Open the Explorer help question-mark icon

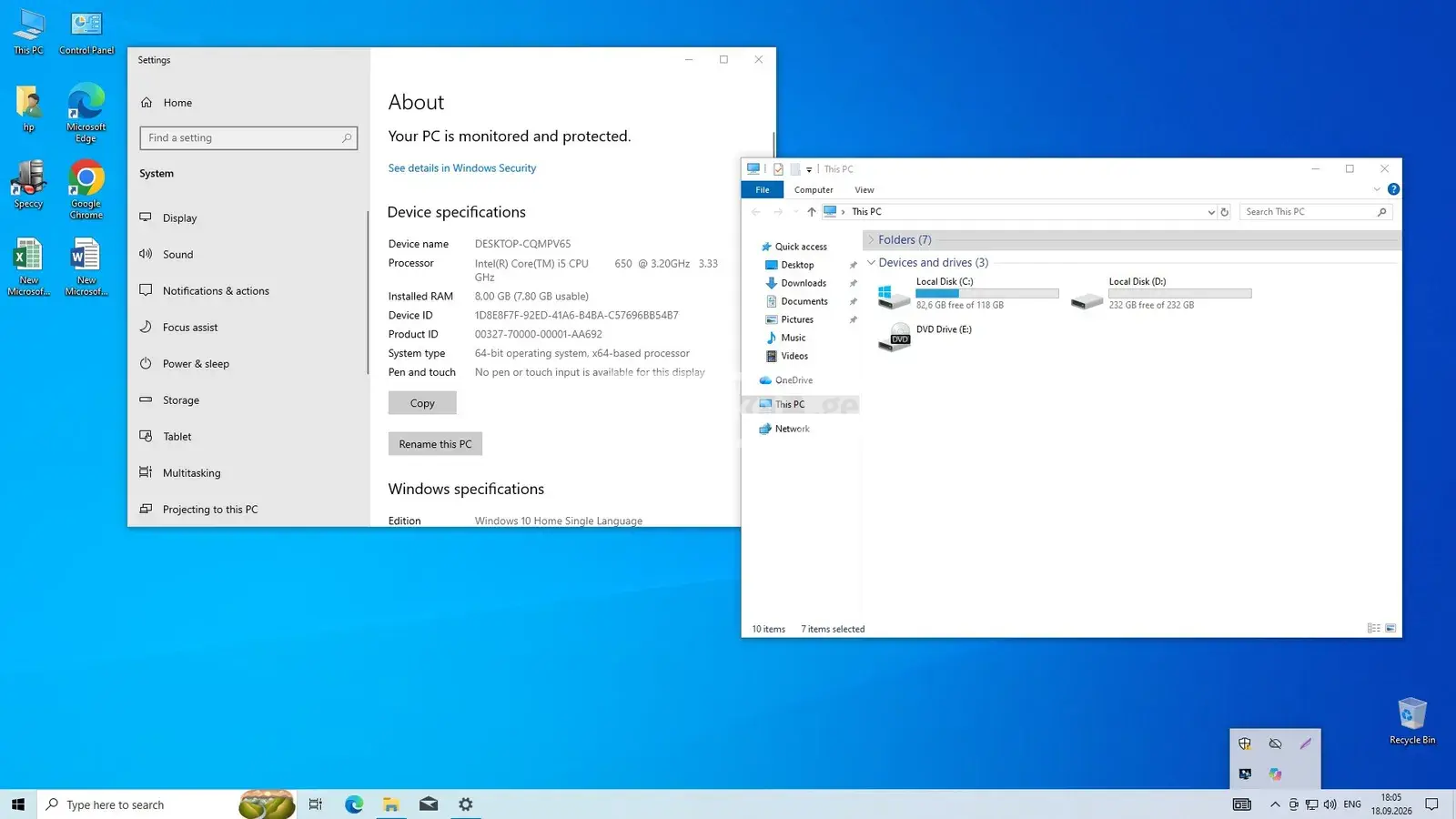(1393, 189)
